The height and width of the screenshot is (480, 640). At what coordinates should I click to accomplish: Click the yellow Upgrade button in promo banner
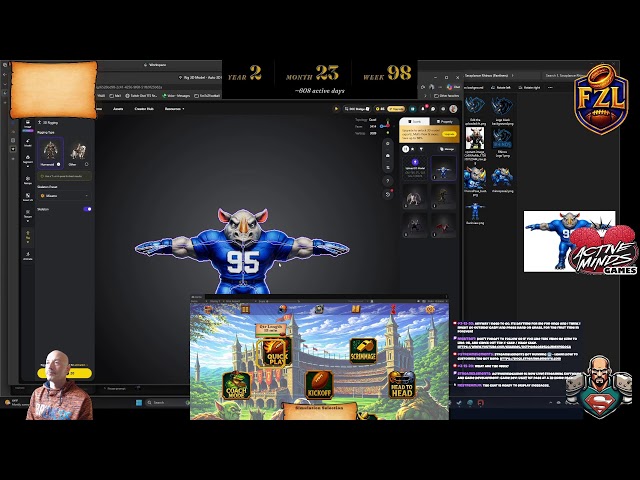coord(449,134)
